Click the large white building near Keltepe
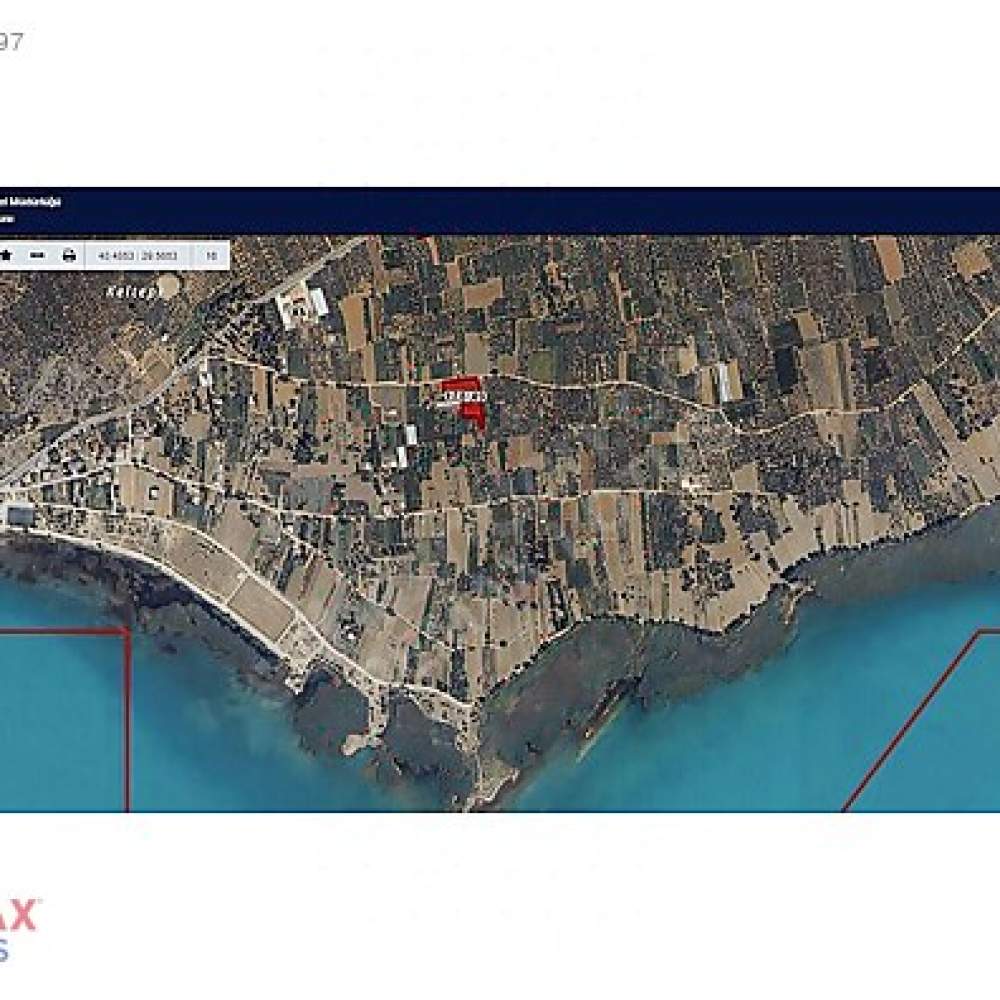Screen dimensions: 1000x1000 tap(302, 307)
